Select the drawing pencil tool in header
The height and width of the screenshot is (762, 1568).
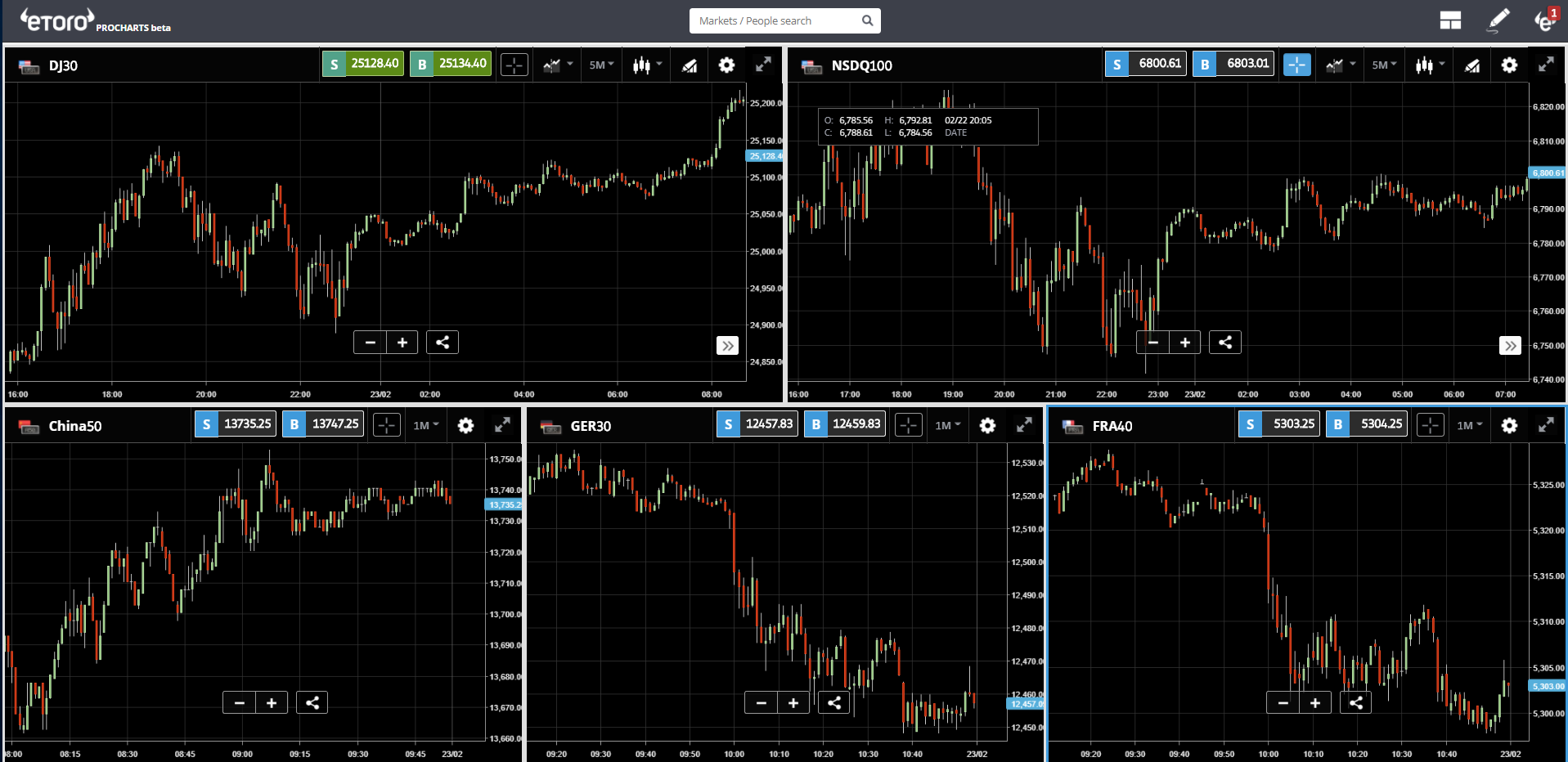pyautogui.click(x=1498, y=20)
